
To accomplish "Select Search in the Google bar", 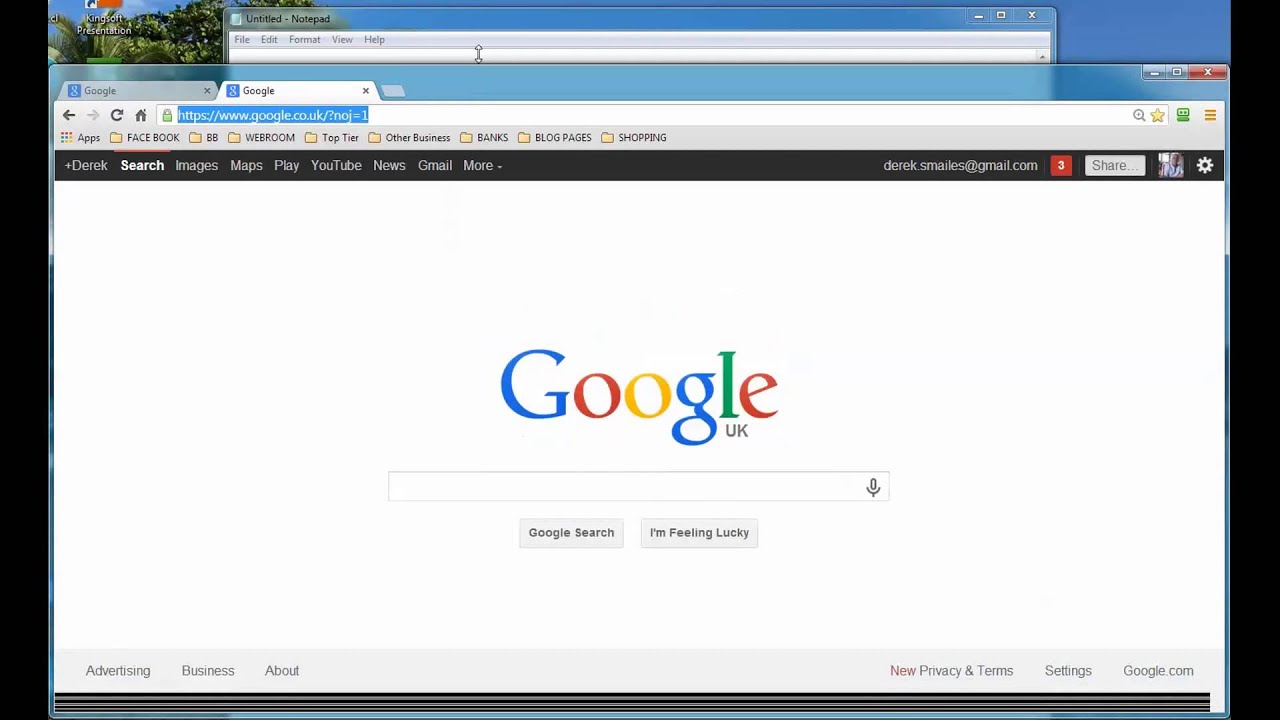I will click(142, 166).
